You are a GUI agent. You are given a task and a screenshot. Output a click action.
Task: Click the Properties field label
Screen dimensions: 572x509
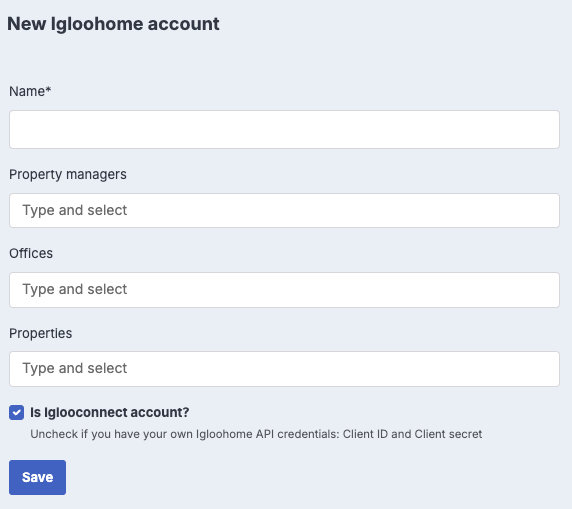[40, 333]
